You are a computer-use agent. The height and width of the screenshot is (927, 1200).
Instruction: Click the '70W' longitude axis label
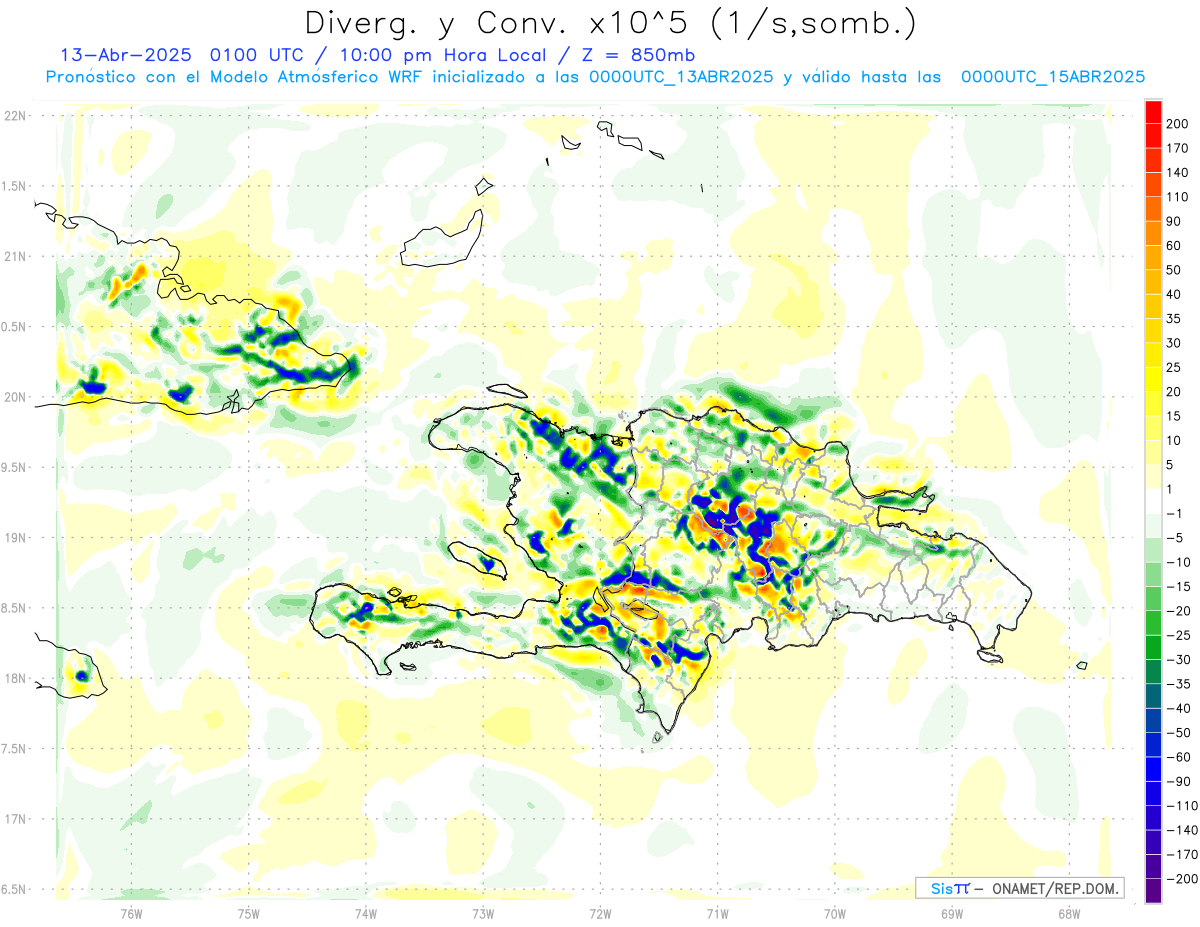click(x=835, y=913)
